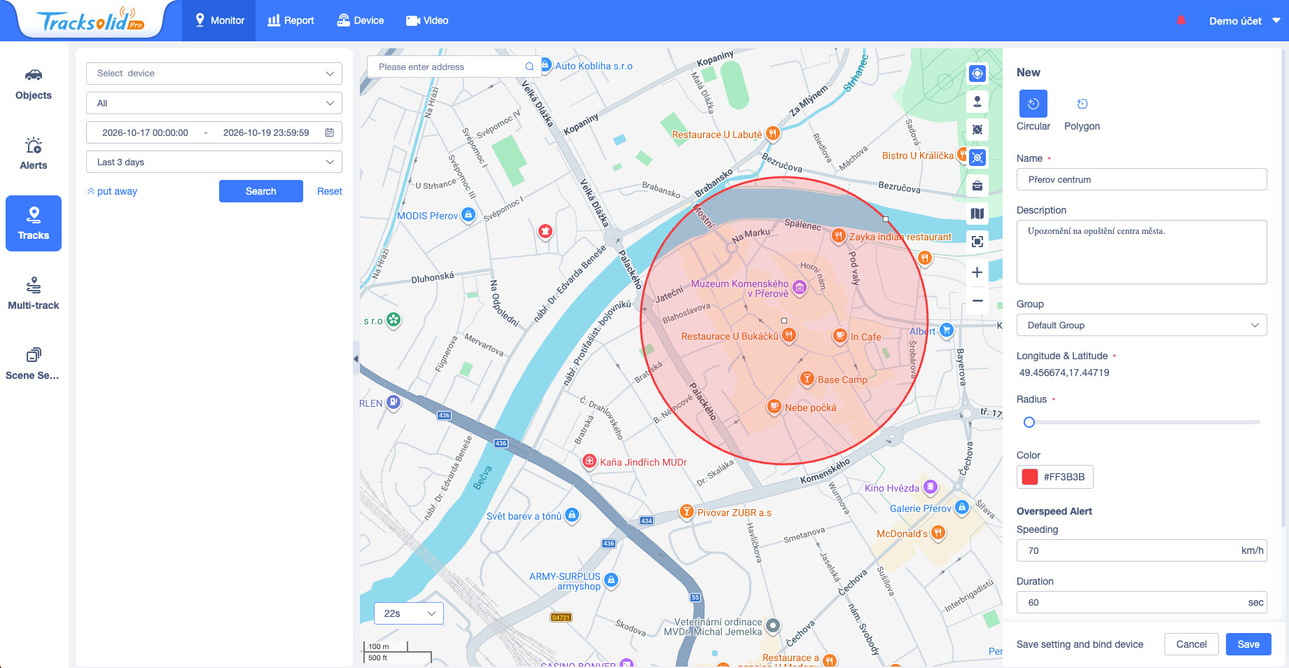Open the Scene Se... sidebar section

[33, 363]
